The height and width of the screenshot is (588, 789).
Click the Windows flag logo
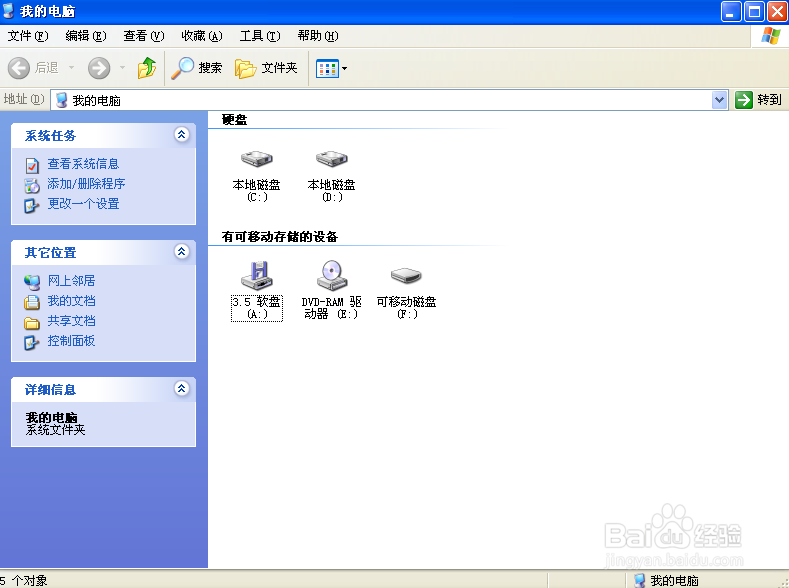click(770, 36)
